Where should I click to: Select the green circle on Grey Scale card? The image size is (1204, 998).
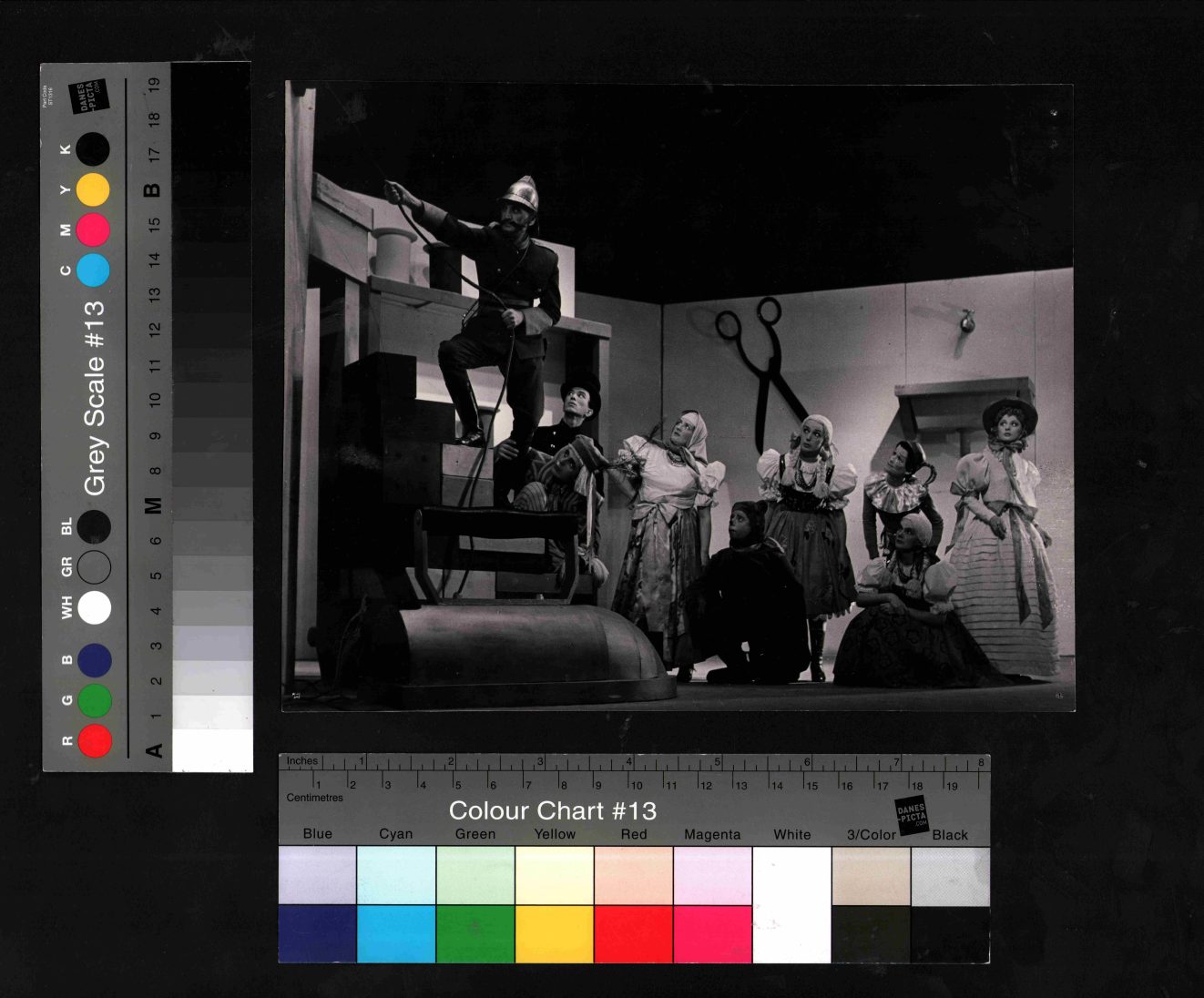[95, 700]
